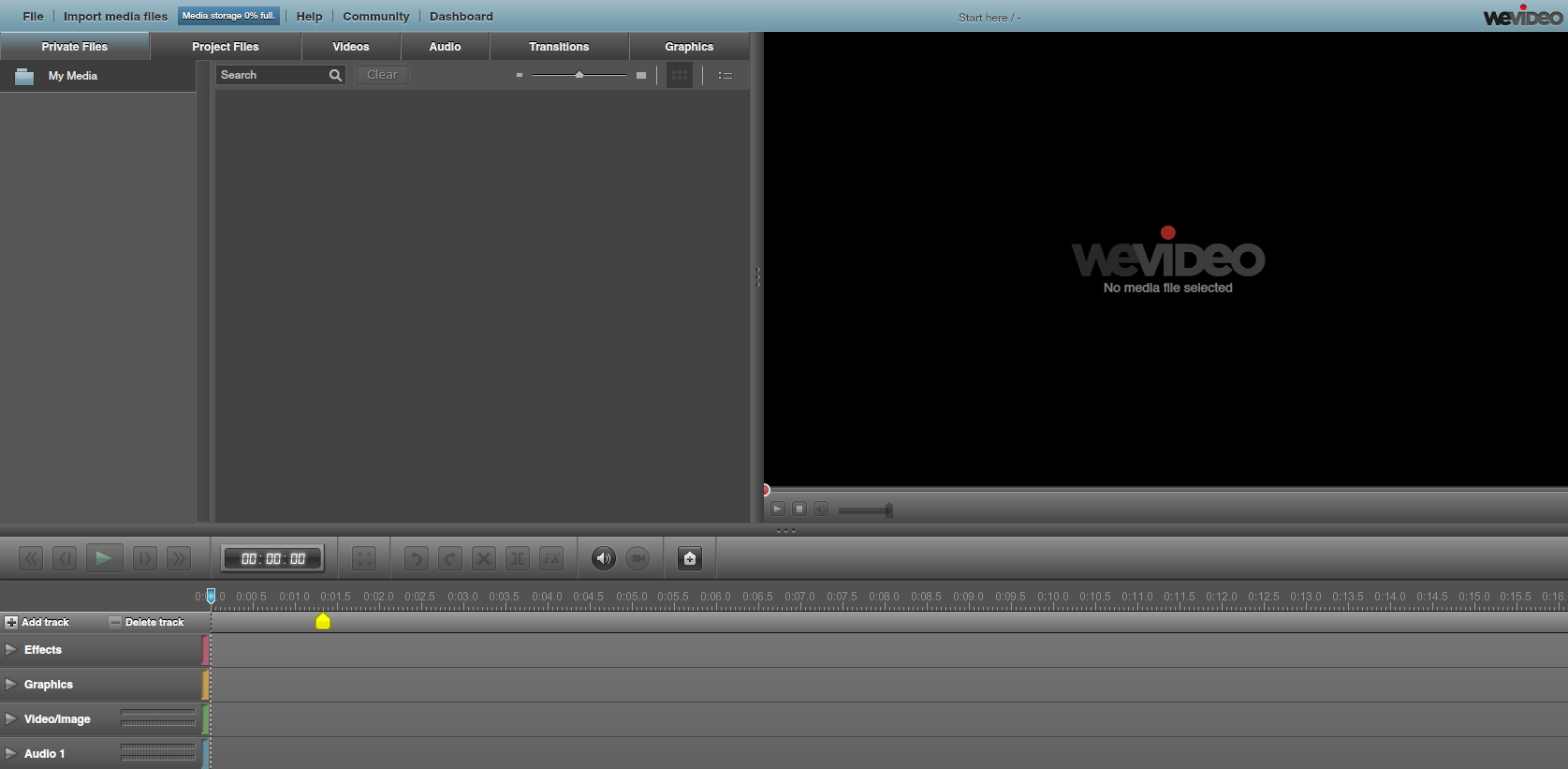Switch to the Audio tab
This screenshot has height=769, width=1568.
click(x=445, y=46)
